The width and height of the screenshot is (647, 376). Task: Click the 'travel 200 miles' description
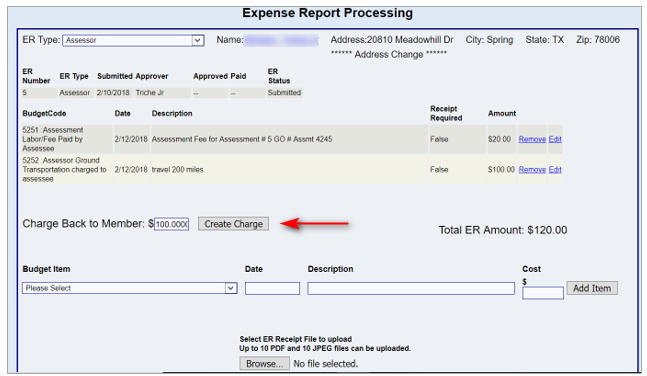pos(177,170)
